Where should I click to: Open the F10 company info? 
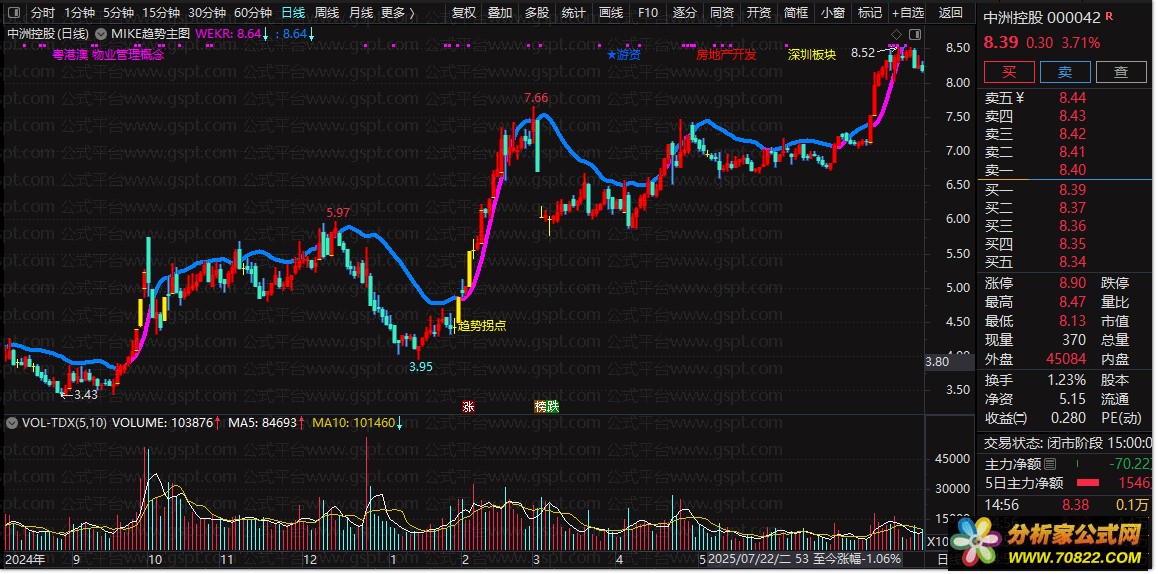648,13
